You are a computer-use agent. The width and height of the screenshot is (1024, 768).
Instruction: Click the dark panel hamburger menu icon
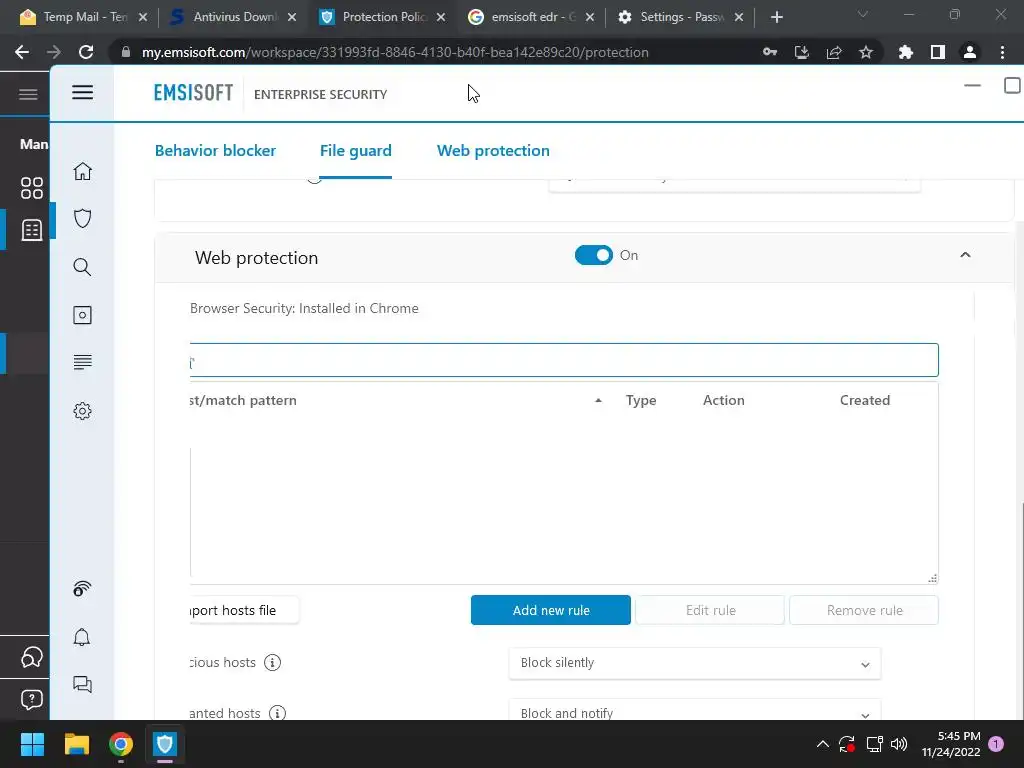click(x=28, y=94)
